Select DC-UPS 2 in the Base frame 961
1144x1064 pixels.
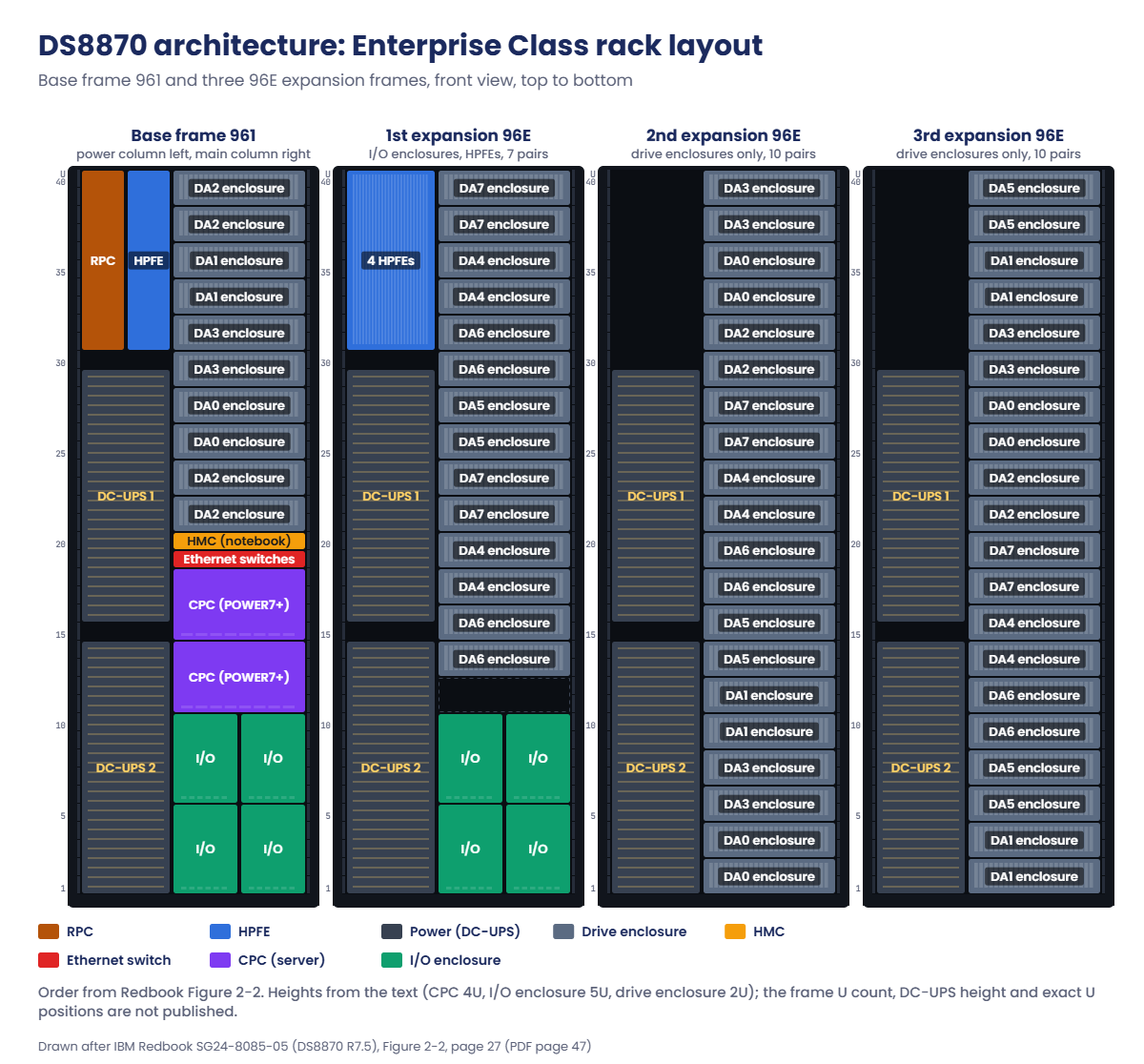coord(126,767)
